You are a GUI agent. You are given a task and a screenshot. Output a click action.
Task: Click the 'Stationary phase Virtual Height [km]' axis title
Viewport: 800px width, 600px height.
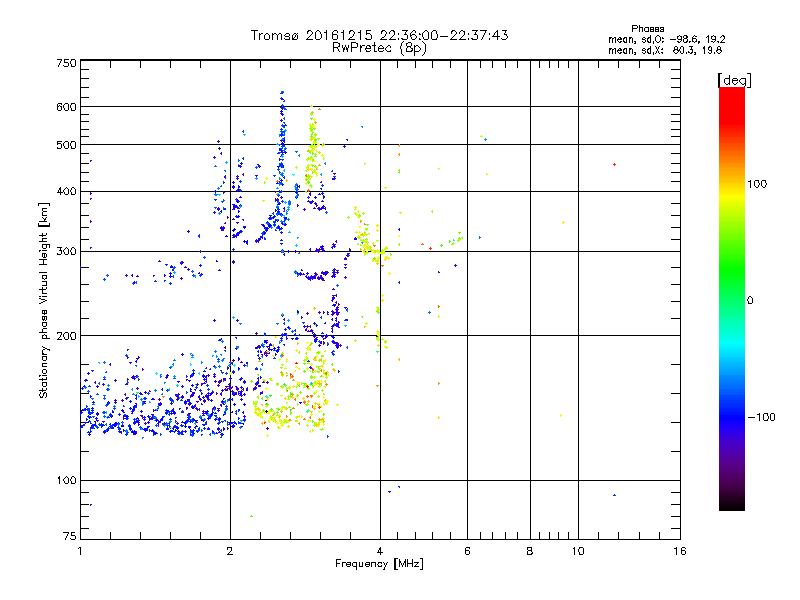coord(44,300)
